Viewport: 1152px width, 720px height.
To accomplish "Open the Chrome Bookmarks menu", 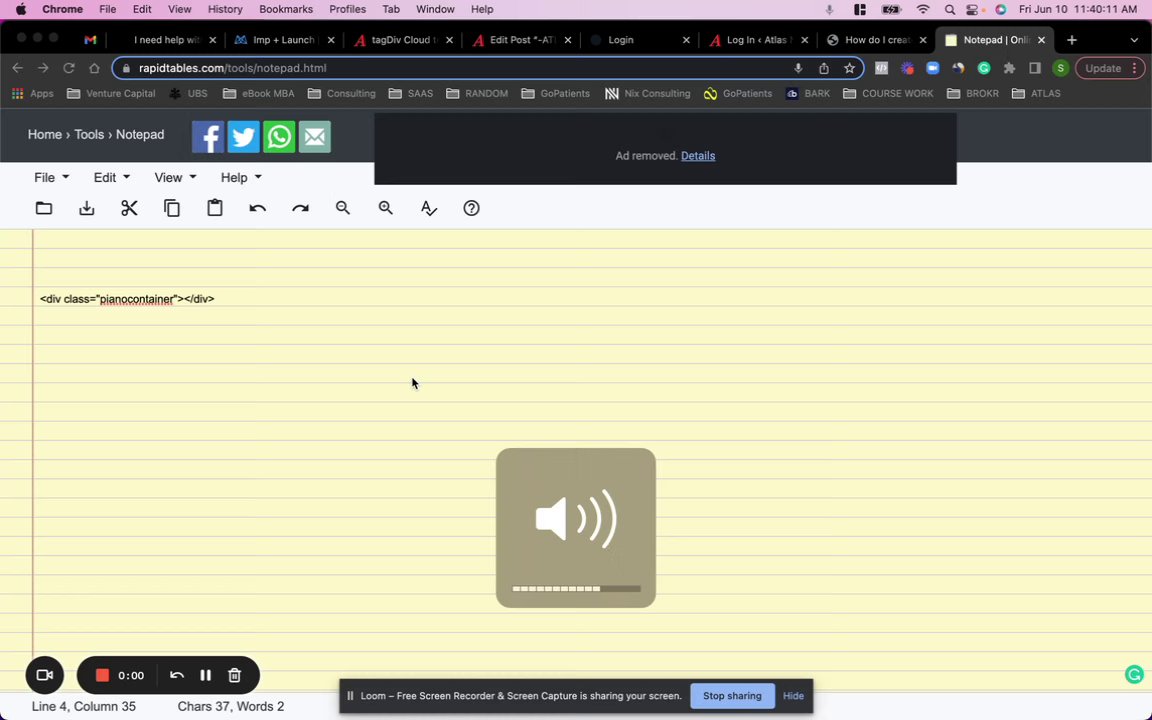I will click(286, 10).
